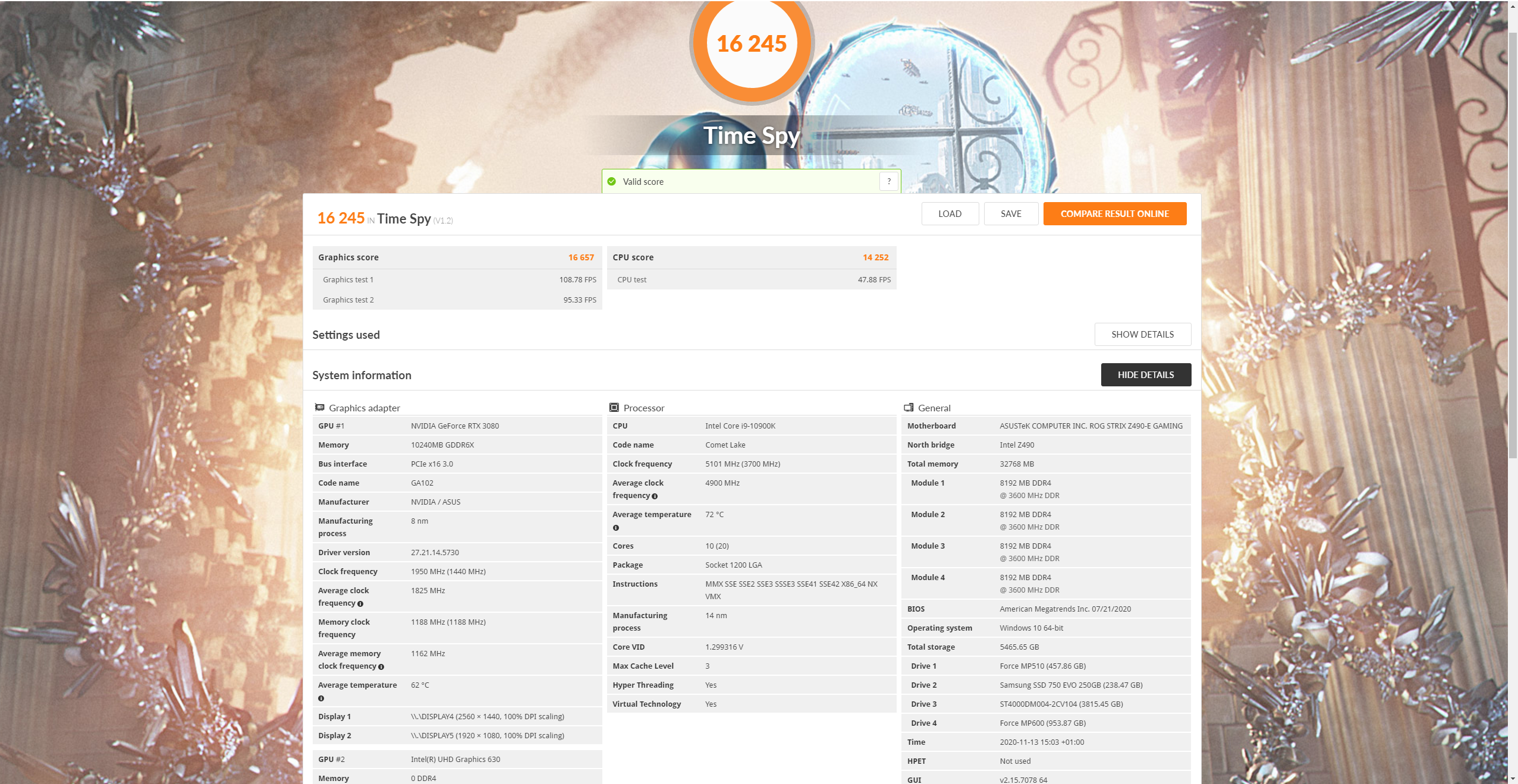This screenshot has height=784, width=1518.
Task: Click the Graphics score header row
Action: click(456, 257)
